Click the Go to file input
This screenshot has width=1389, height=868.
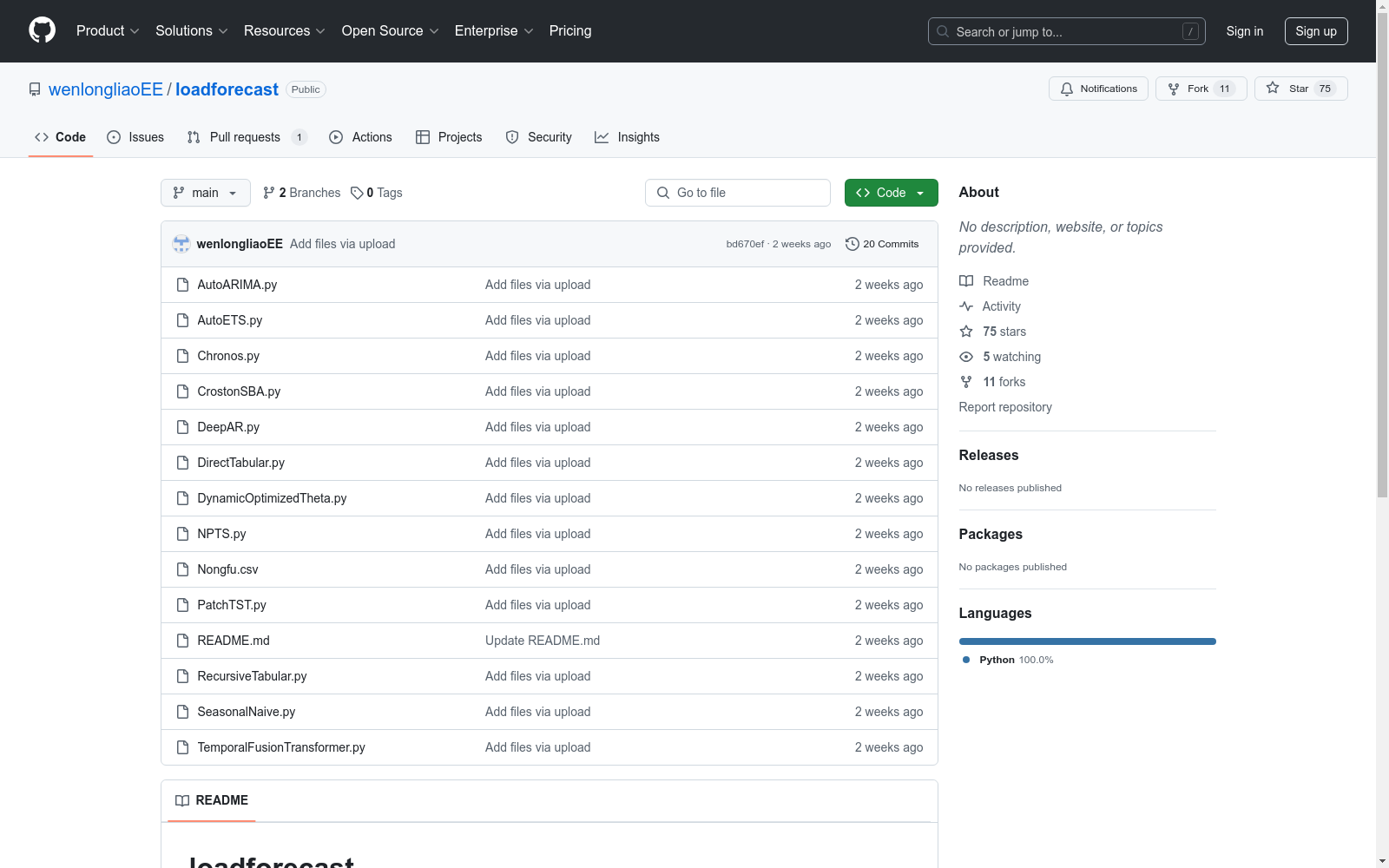[738, 193]
